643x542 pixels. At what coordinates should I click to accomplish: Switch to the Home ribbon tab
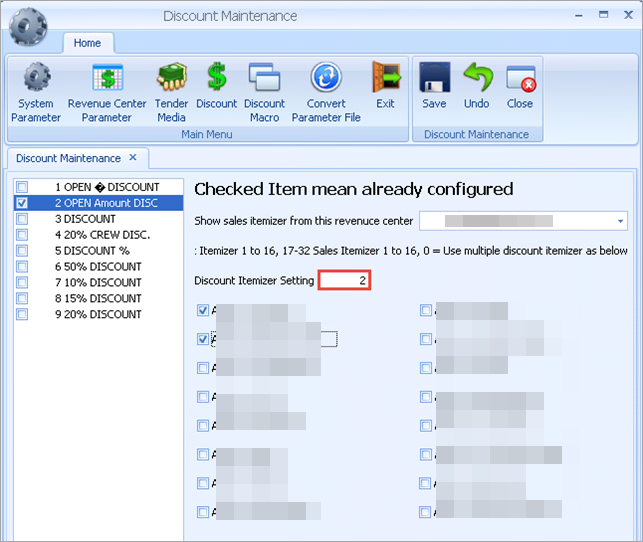[x=87, y=43]
